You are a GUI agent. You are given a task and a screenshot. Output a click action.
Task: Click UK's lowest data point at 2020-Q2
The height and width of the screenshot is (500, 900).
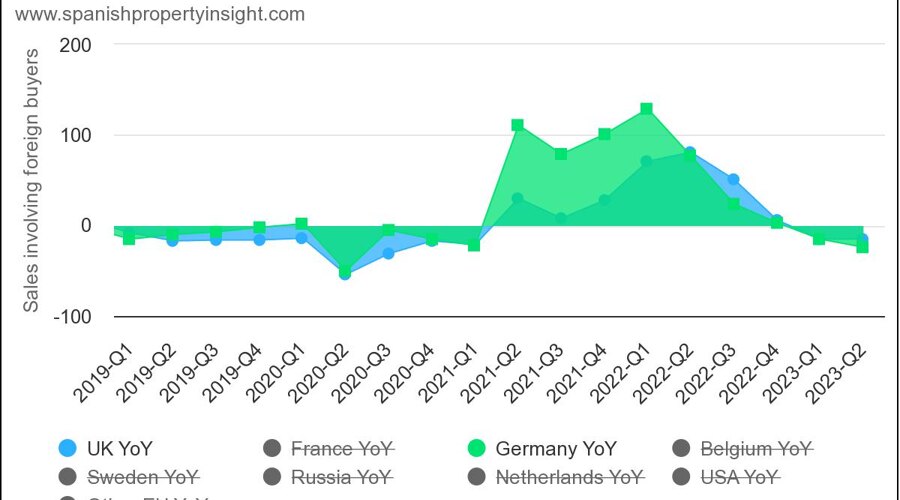click(x=345, y=273)
